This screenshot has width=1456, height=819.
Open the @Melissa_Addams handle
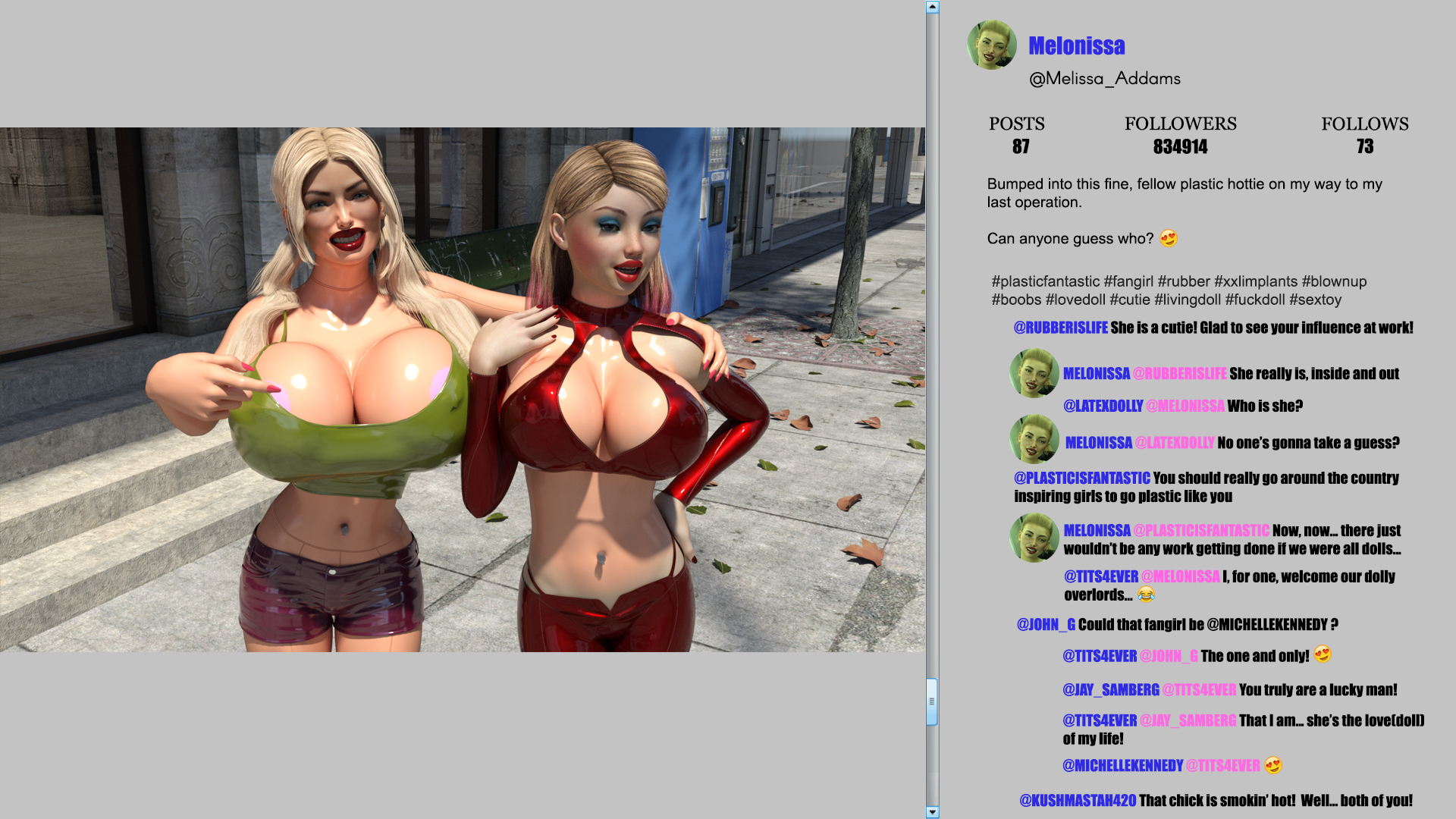(1104, 78)
